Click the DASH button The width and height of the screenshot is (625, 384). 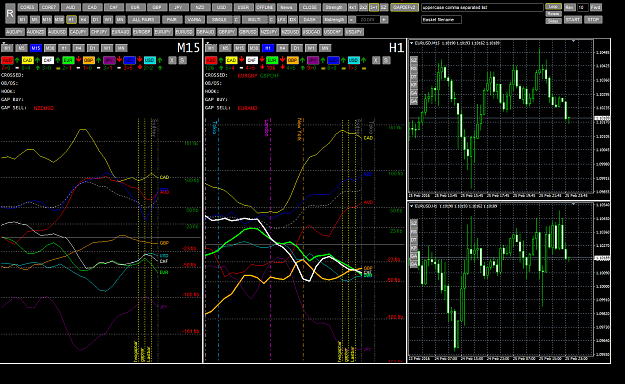[x=309, y=20]
